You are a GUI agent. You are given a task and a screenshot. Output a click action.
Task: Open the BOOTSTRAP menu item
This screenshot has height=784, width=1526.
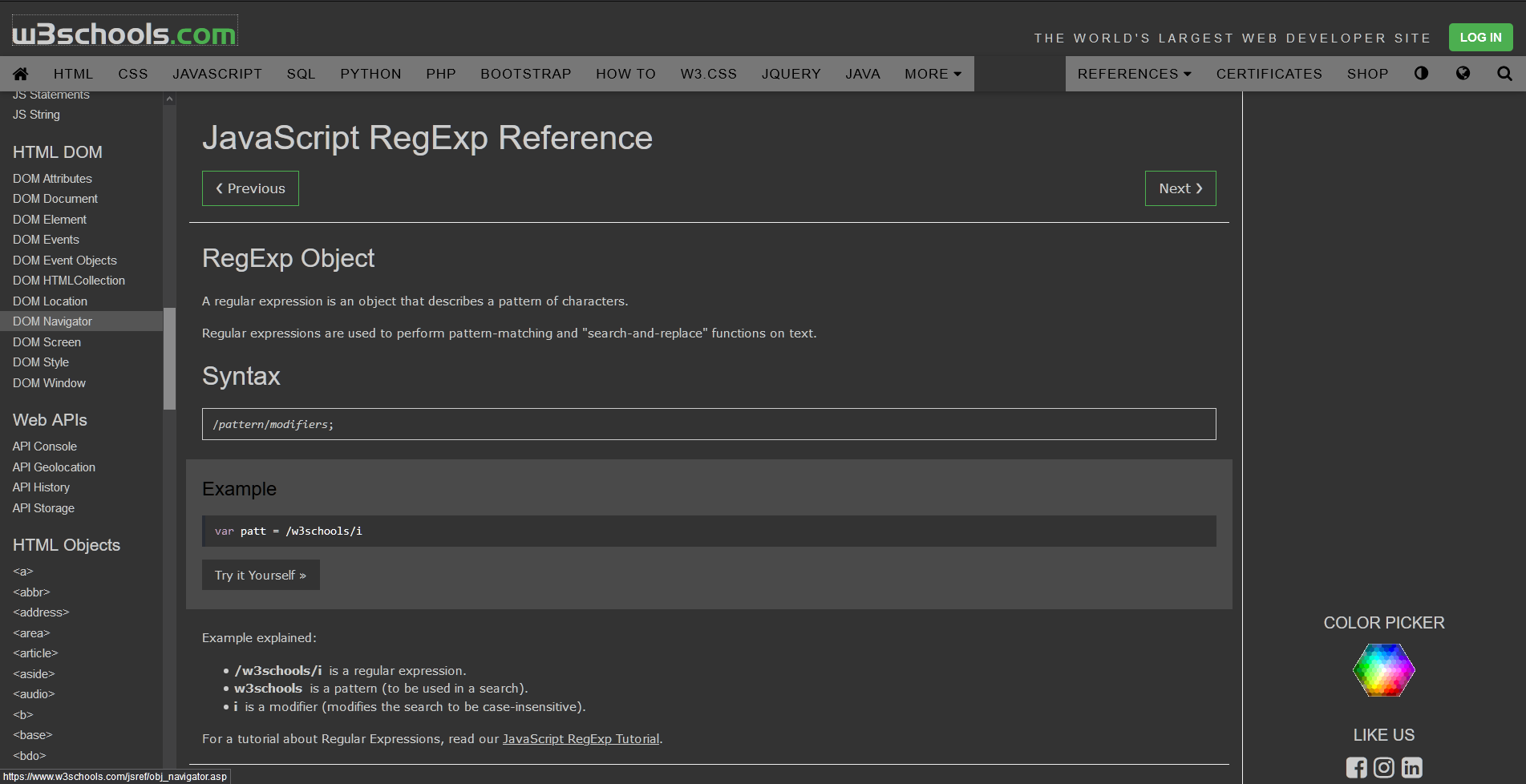pos(525,73)
